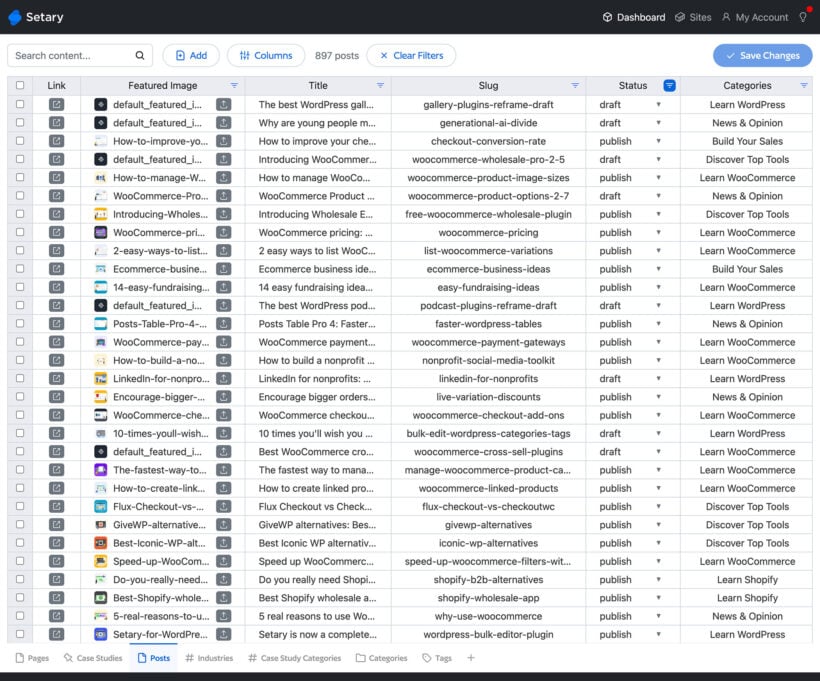The image size is (820, 681).
Task: Upload featured image for Flux-Checkout-vs row
Action: coord(223,506)
